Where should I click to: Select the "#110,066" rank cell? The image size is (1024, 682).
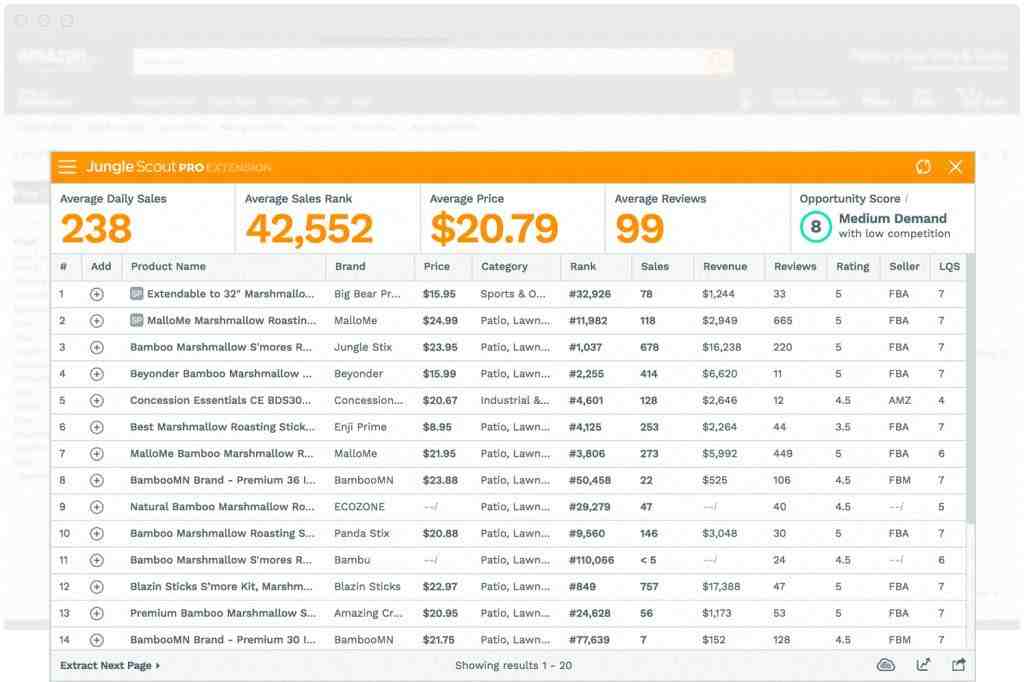pyautogui.click(x=592, y=560)
